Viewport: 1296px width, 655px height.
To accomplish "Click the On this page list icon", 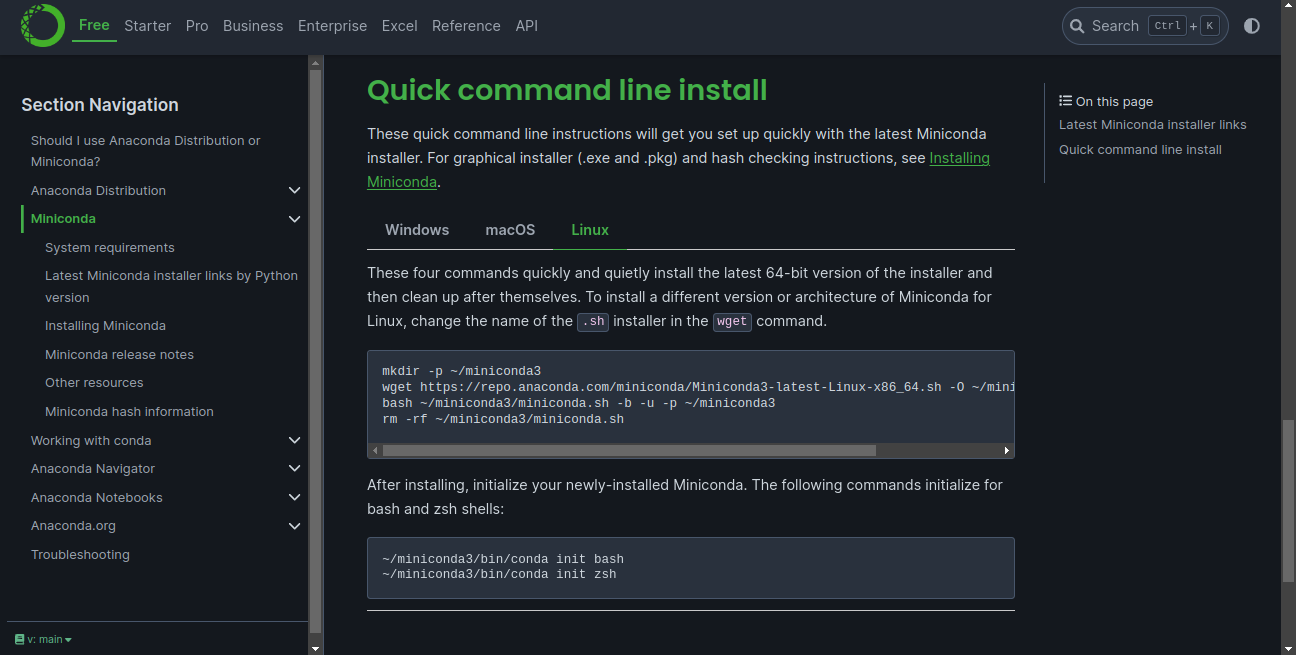I will tap(1066, 101).
